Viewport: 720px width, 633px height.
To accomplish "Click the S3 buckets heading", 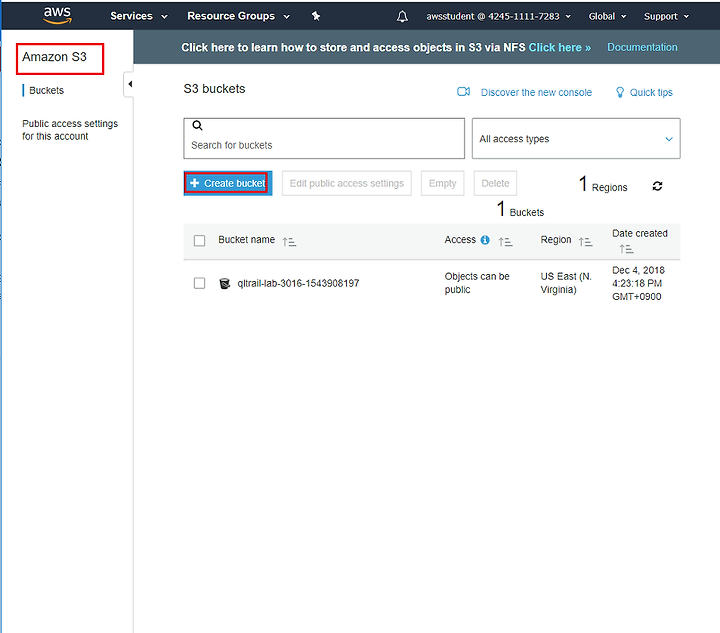I will pos(214,89).
